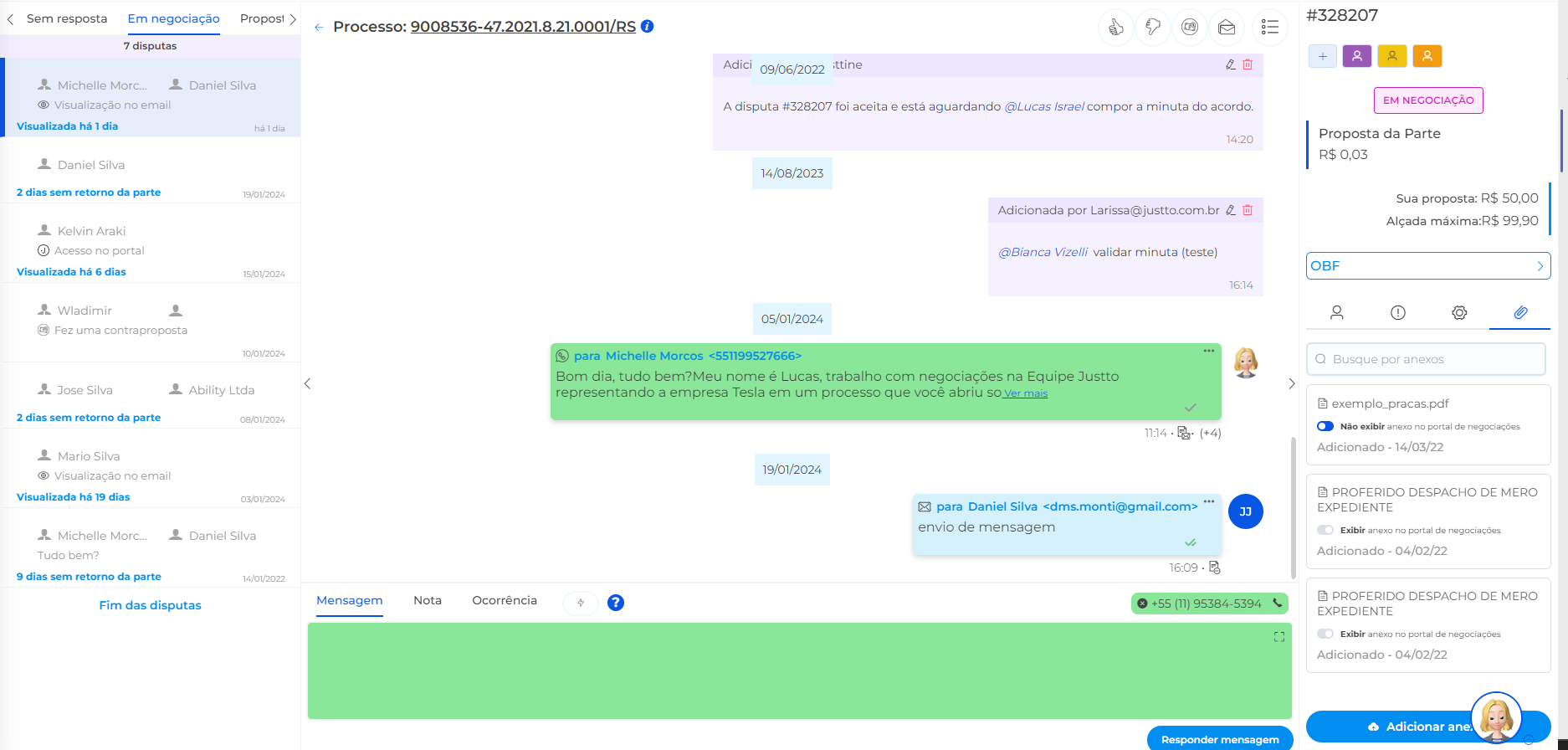Expand the OBF selector chevron

point(1540,266)
